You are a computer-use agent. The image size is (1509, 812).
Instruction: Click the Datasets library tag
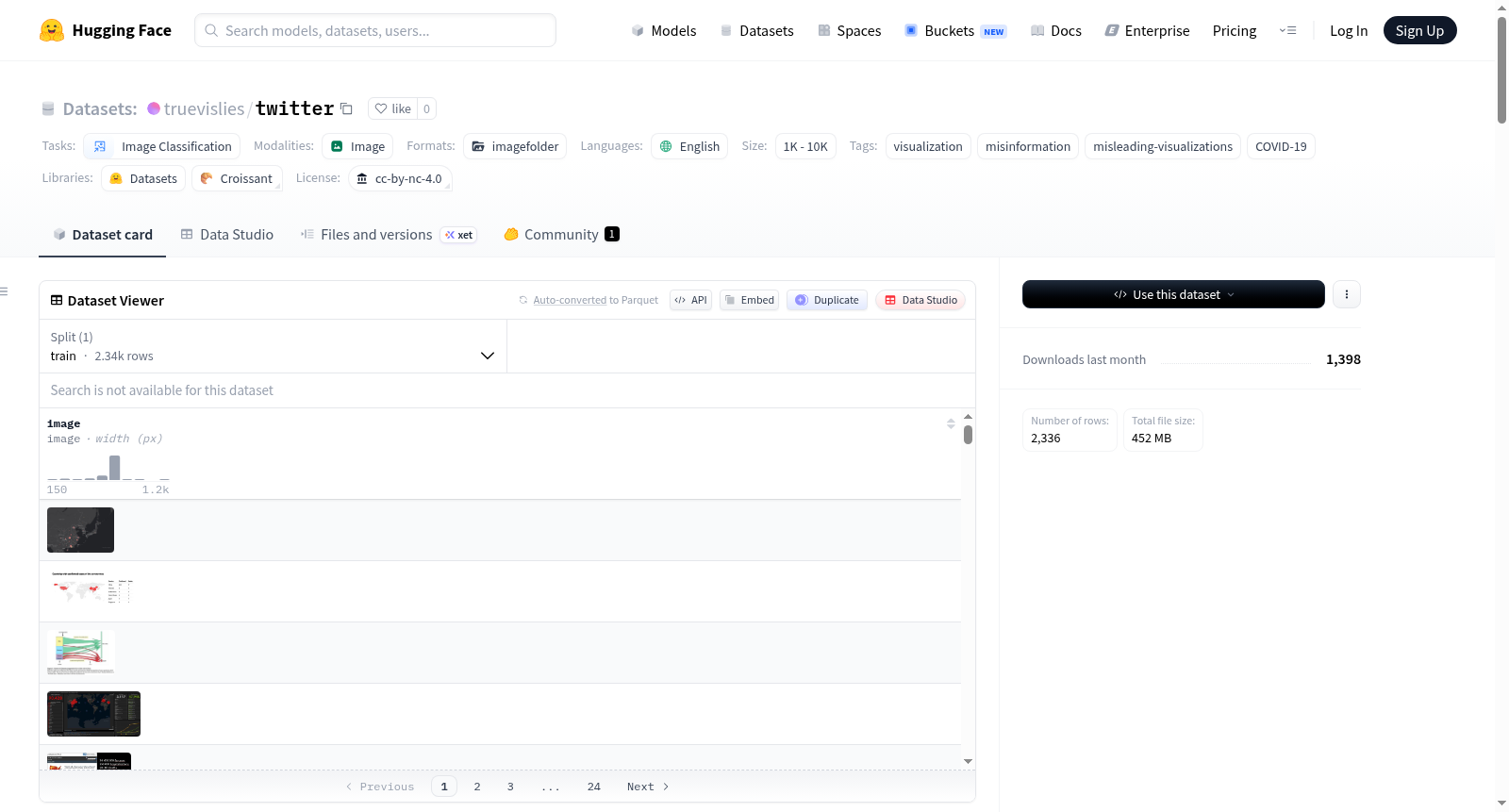pos(143,178)
